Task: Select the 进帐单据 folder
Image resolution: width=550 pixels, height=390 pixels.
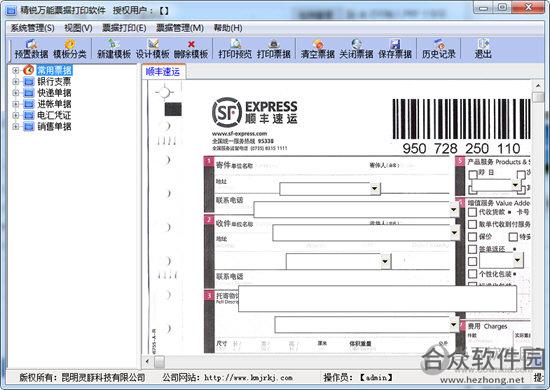Action: 54,104
